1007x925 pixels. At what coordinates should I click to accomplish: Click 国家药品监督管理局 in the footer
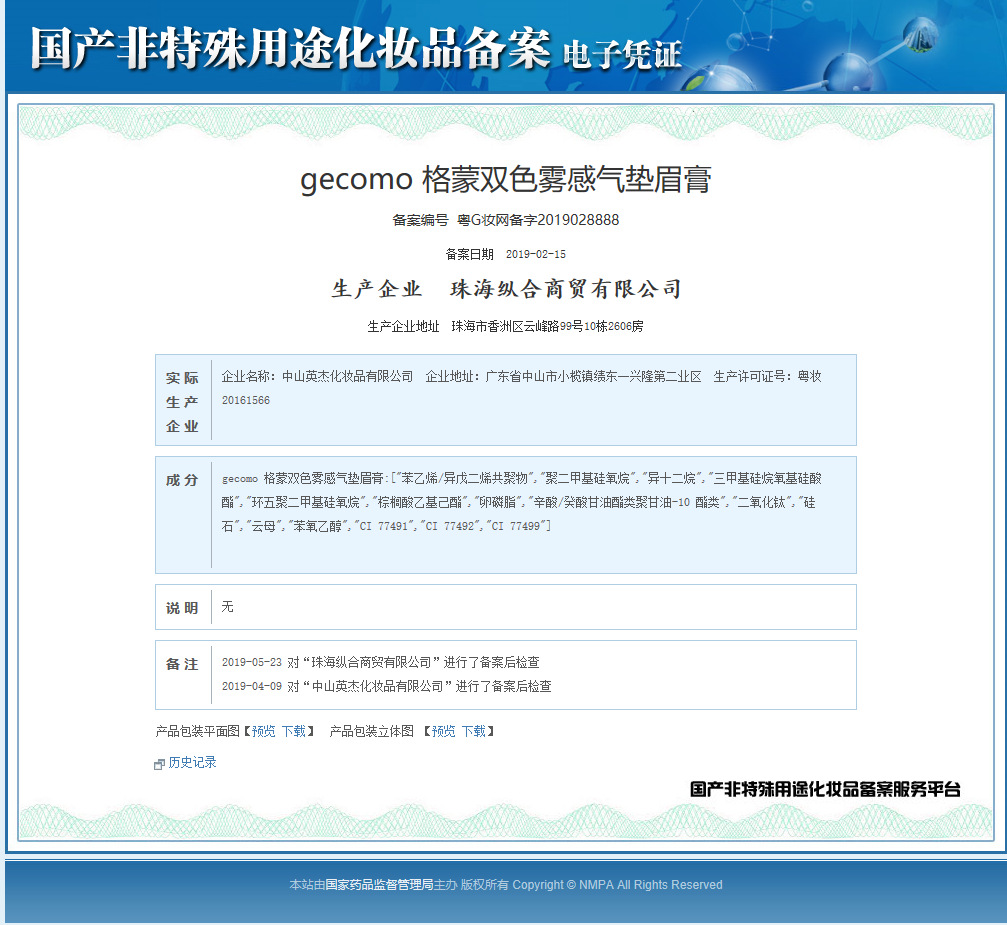click(x=379, y=884)
